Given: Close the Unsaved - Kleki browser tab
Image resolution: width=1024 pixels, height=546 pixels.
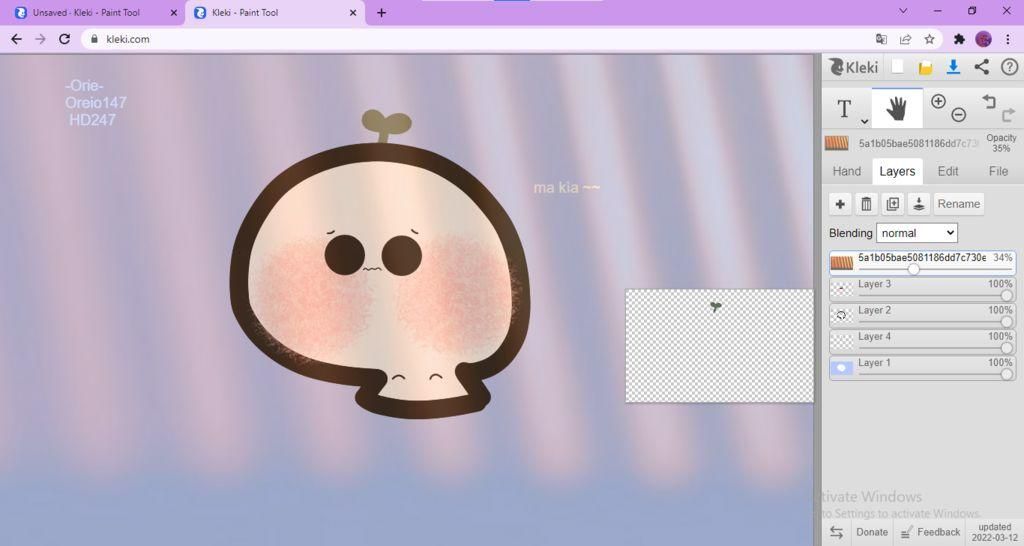Looking at the screenshot, I should (174, 12).
